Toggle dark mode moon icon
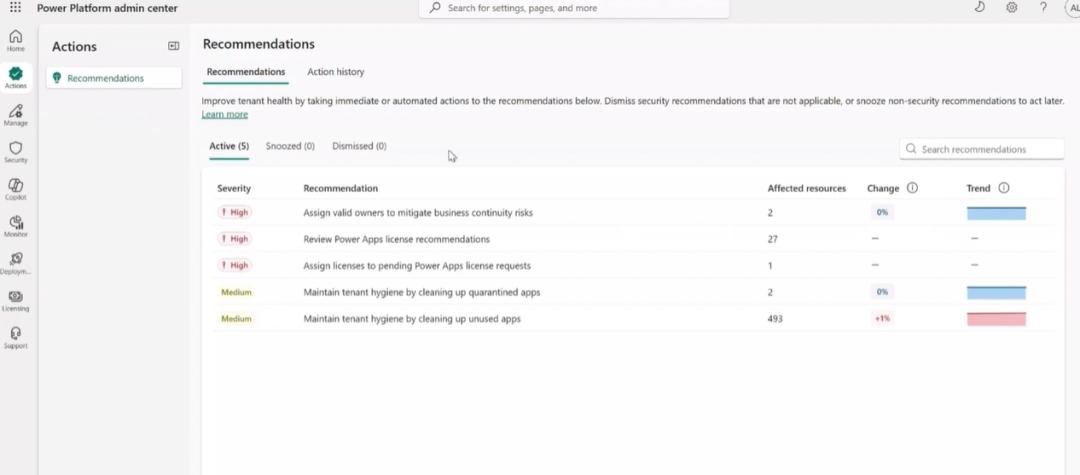 point(979,8)
